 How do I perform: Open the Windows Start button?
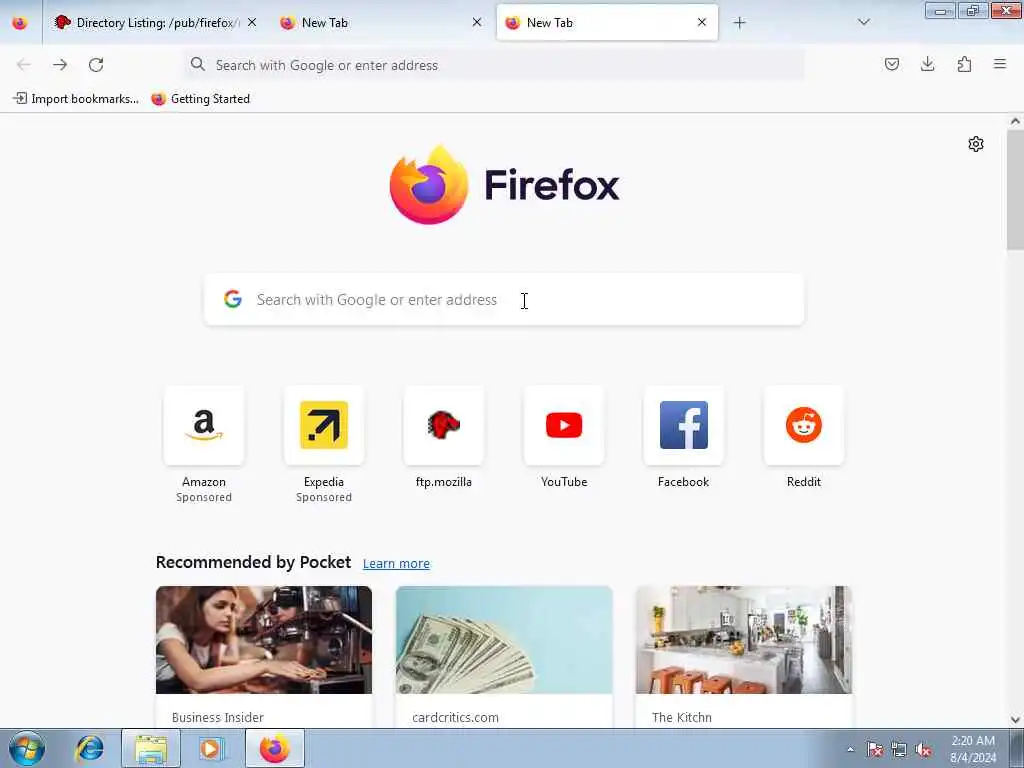tap(27, 748)
